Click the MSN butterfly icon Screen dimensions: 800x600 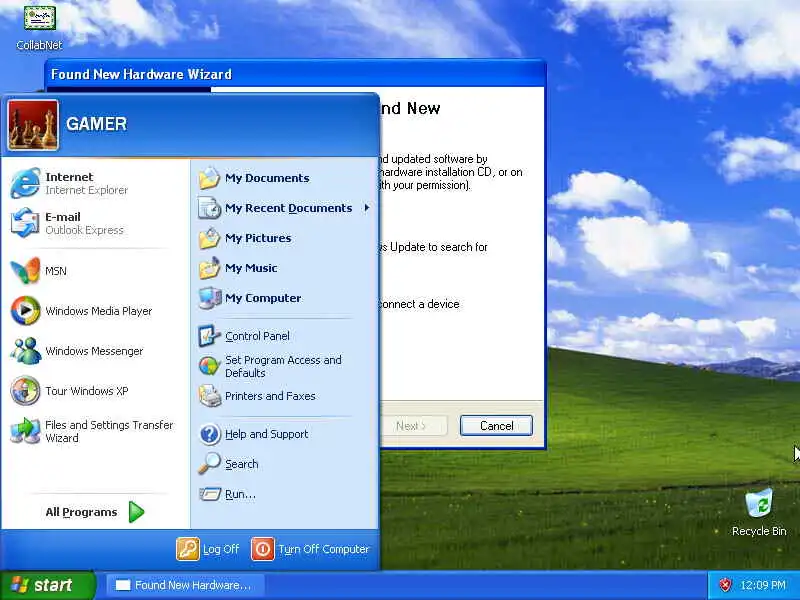pos(25,270)
